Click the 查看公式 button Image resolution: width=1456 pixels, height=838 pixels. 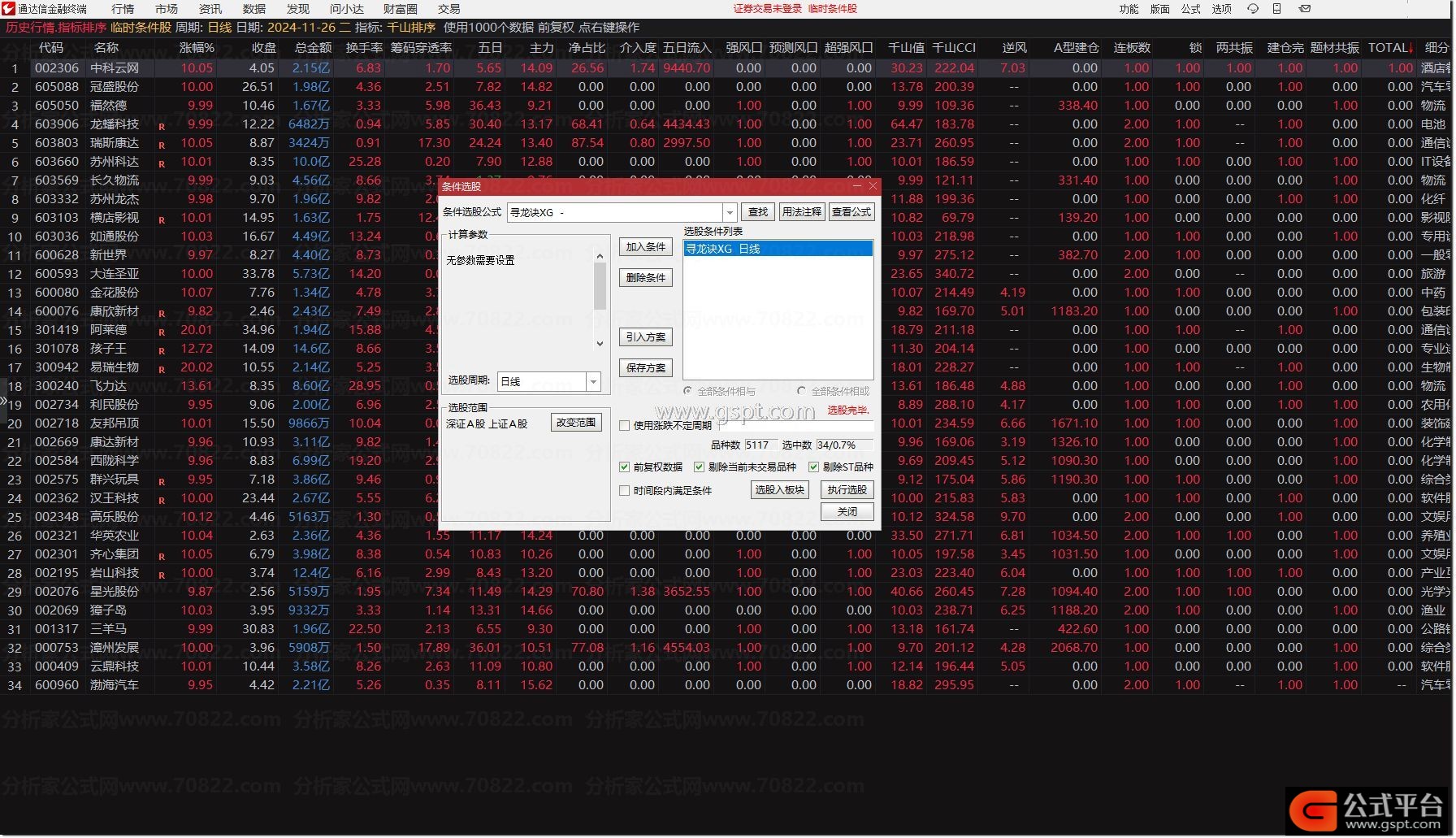(x=851, y=212)
